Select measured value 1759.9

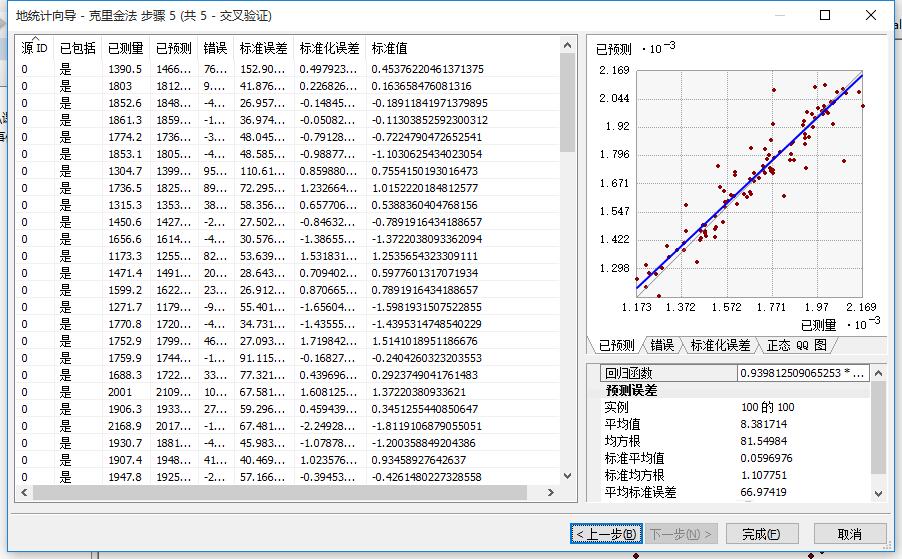tap(125, 358)
